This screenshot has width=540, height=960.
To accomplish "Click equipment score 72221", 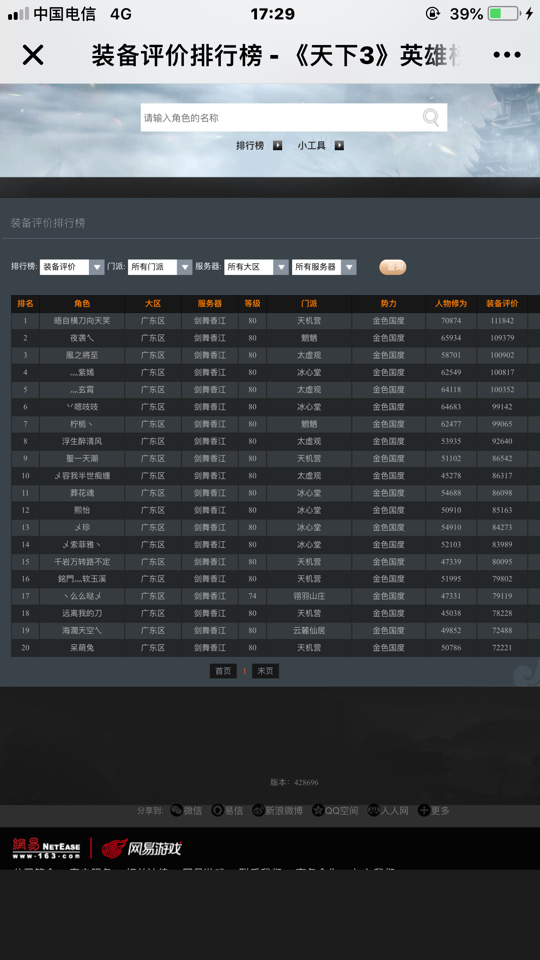I will pos(502,647).
